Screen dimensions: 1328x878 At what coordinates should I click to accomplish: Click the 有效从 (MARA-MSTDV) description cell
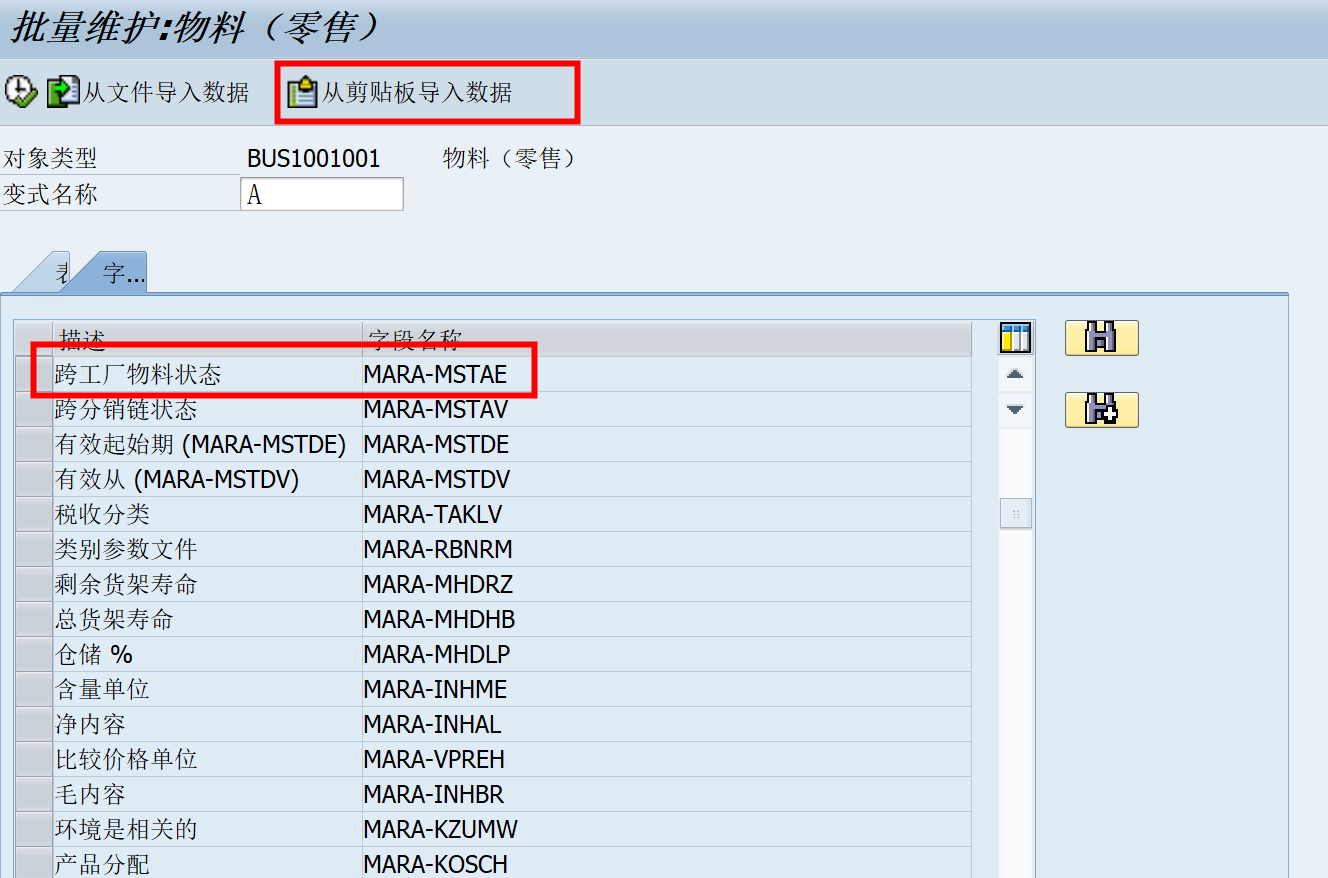(x=207, y=480)
